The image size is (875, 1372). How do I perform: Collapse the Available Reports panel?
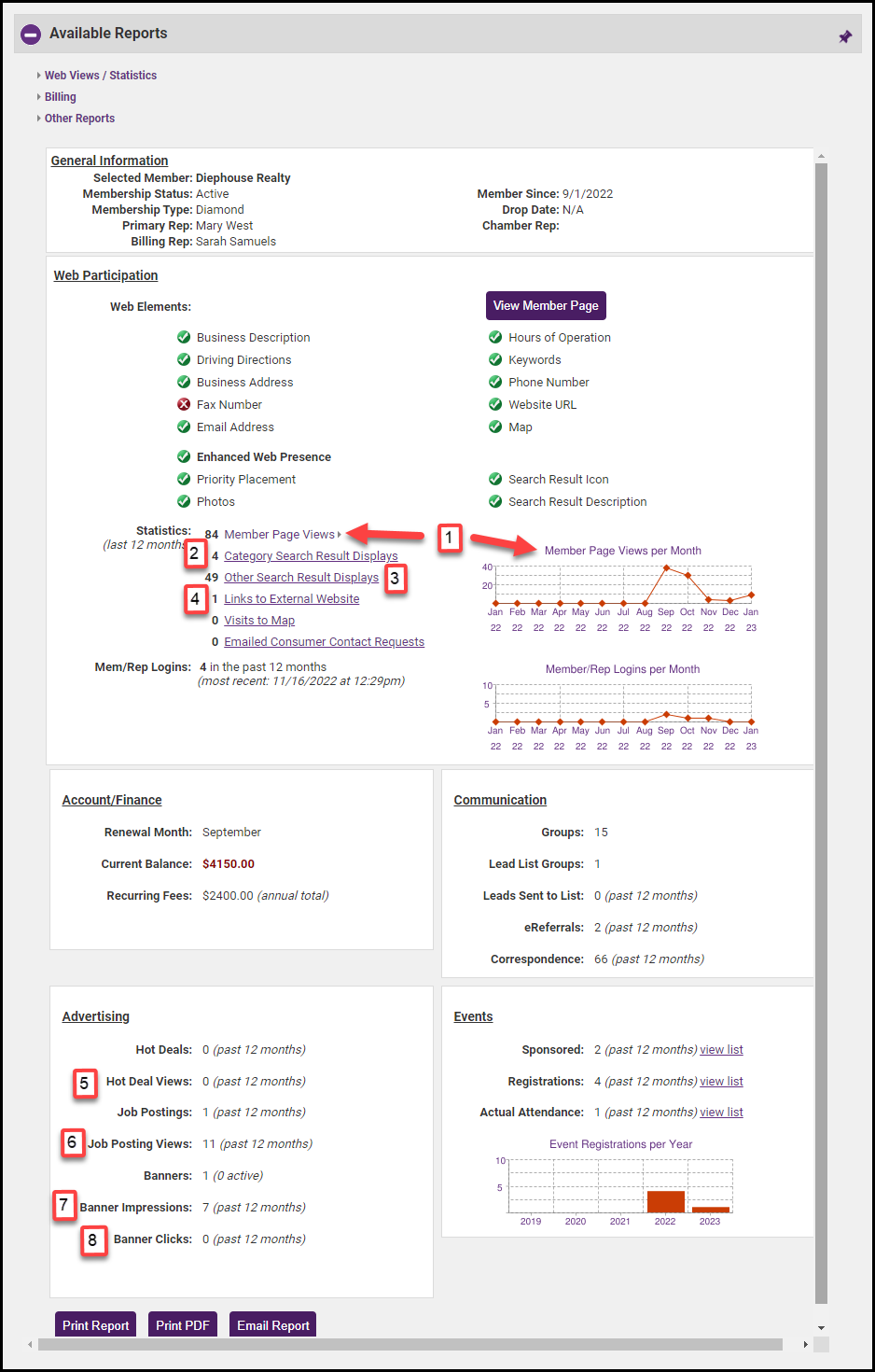[31, 34]
